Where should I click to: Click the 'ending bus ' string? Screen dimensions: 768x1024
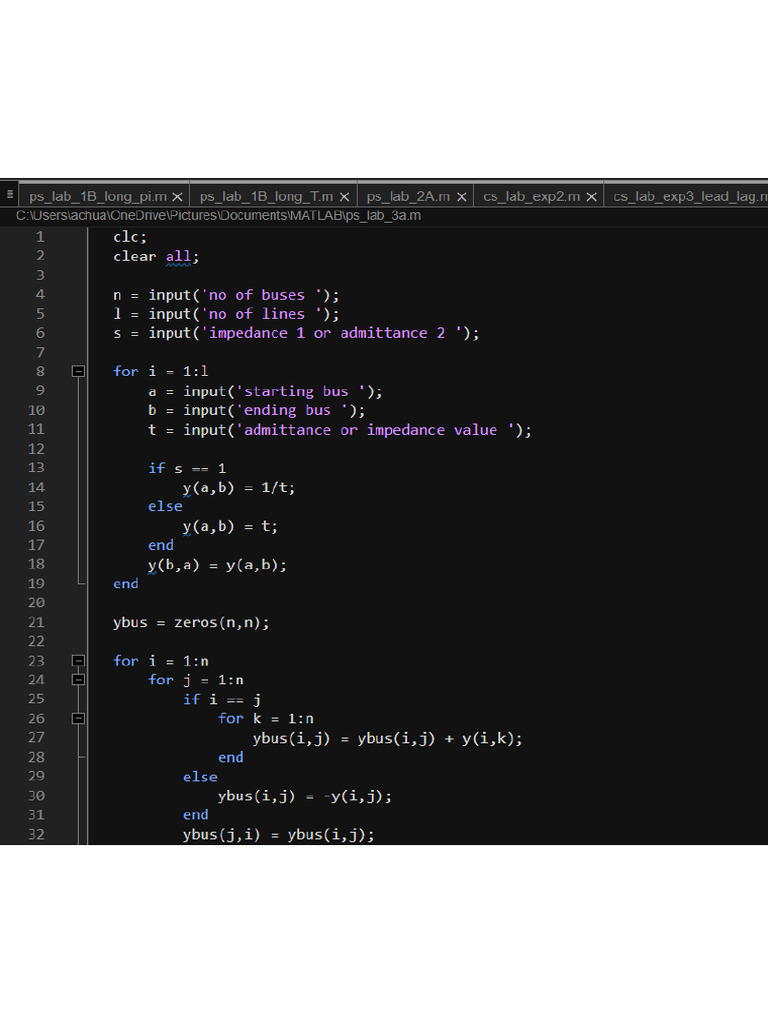click(292, 410)
